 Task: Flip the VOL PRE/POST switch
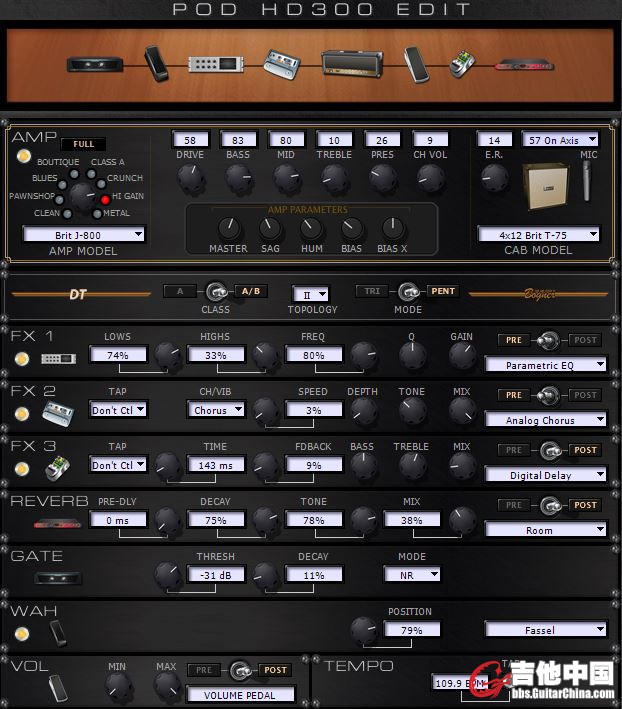coord(240,671)
